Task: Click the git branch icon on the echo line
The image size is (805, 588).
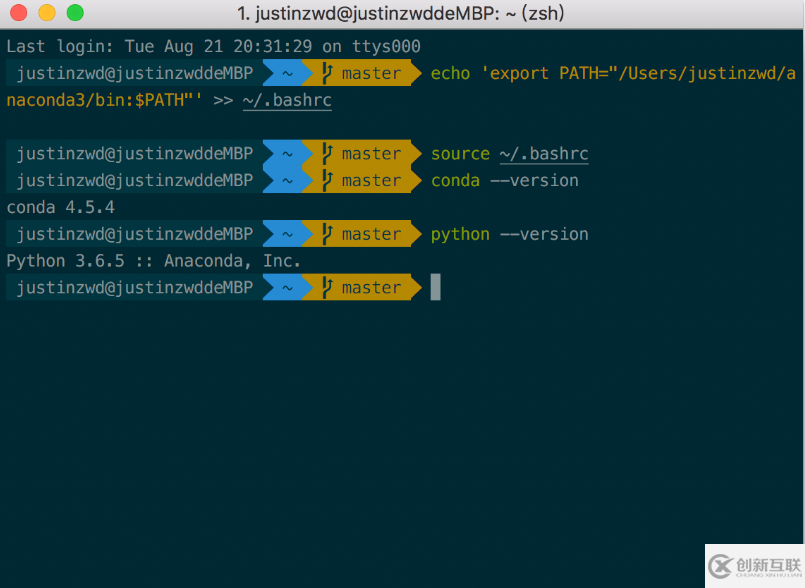Action: click(327, 73)
